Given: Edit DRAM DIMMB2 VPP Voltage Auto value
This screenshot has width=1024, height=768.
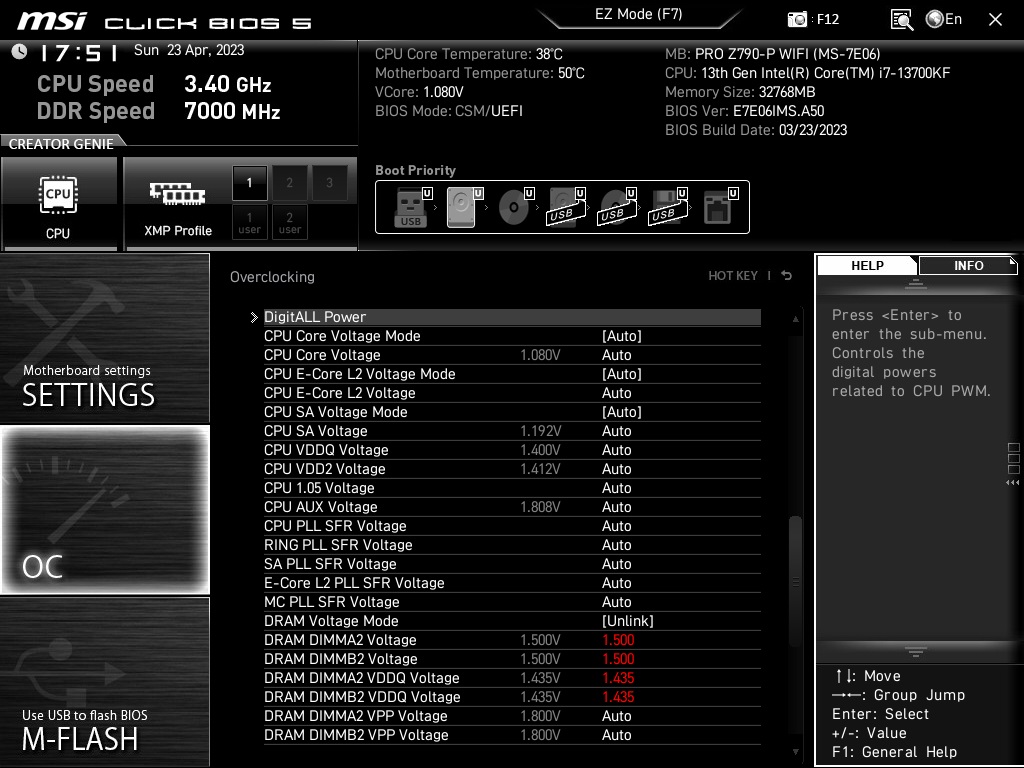Looking at the screenshot, I should tap(616, 735).
